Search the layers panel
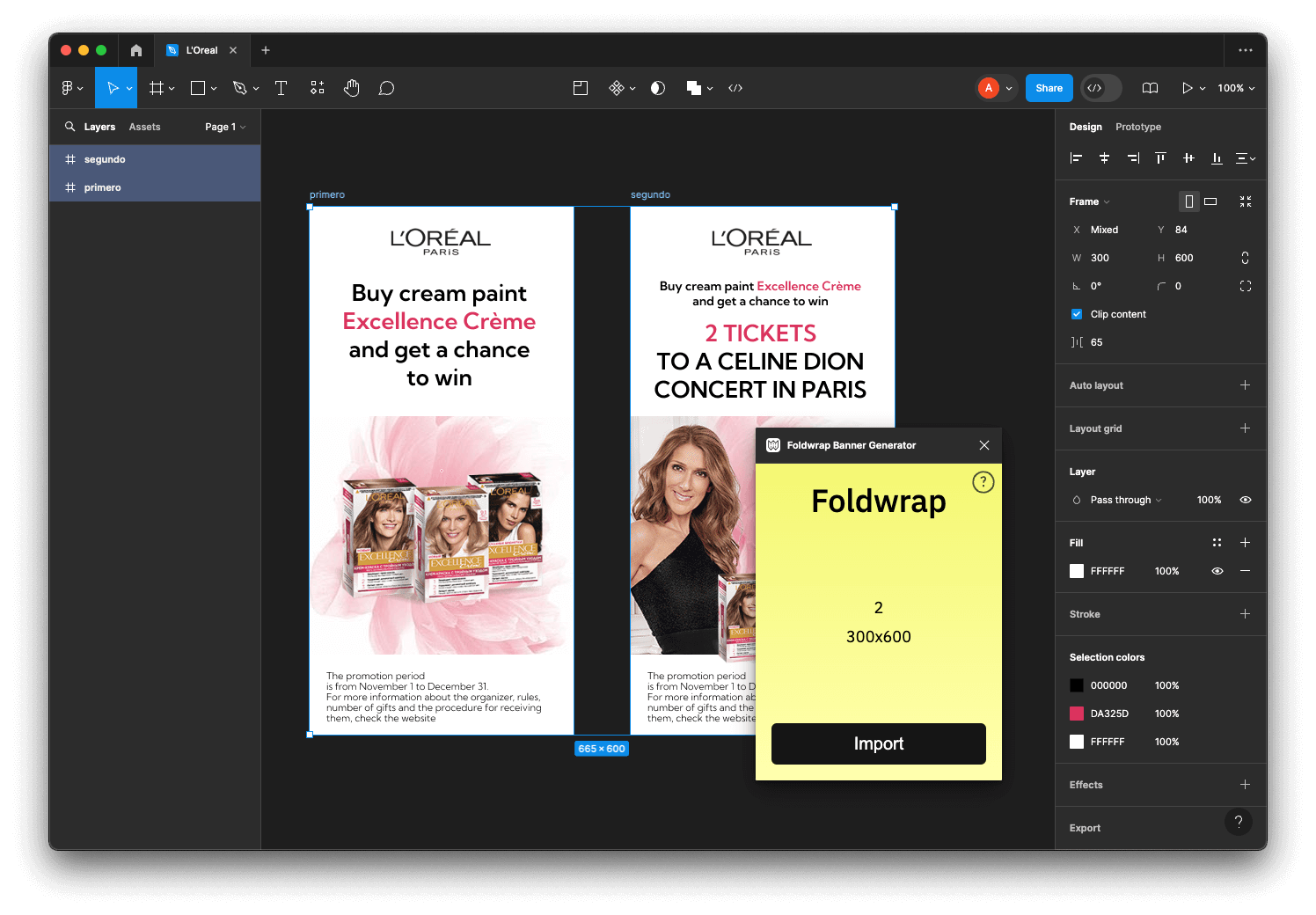The width and height of the screenshot is (1316, 915). (x=69, y=127)
